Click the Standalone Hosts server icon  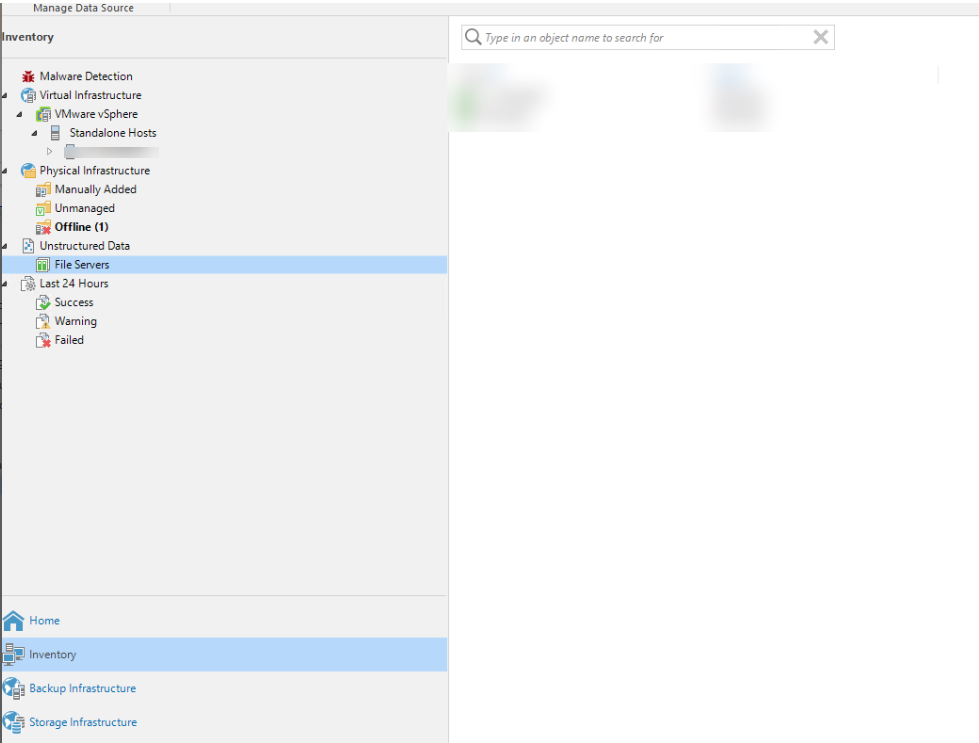pyautogui.click(x=56, y=133)
